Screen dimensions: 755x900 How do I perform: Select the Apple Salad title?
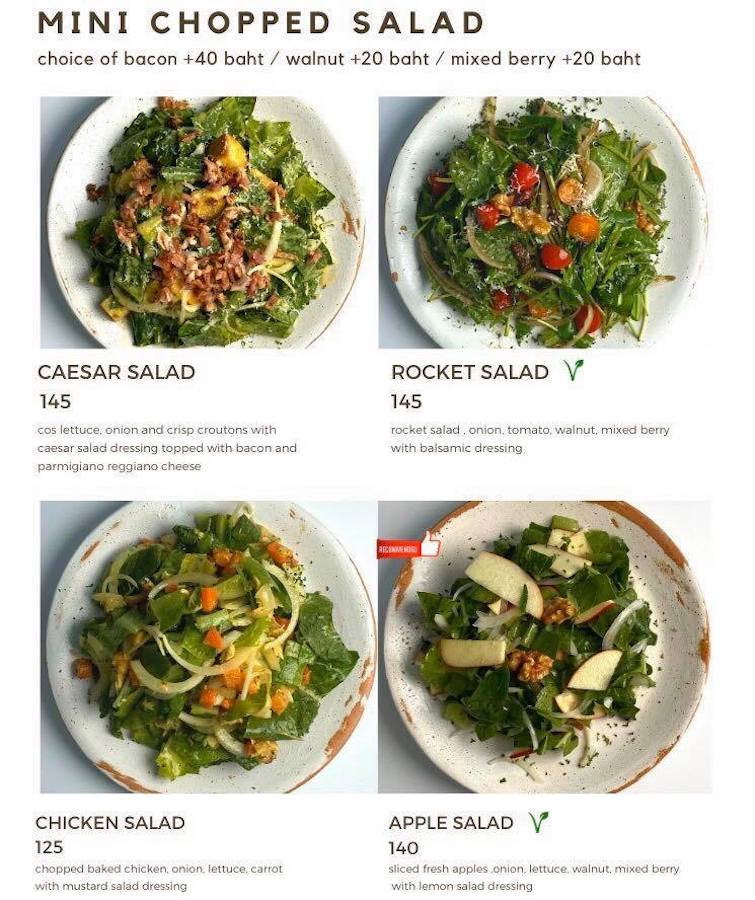coord(451,823)
